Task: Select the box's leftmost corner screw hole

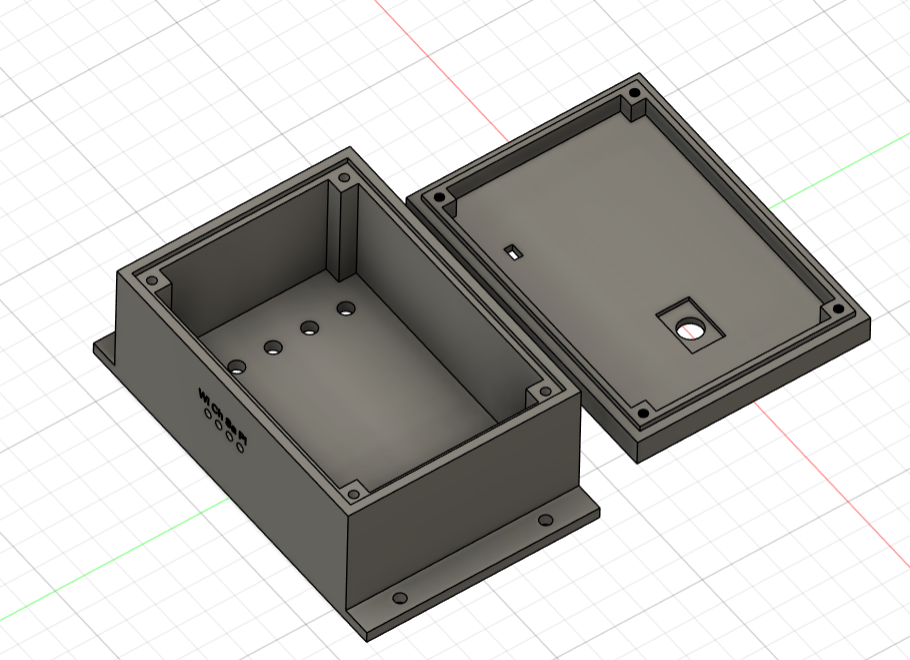Action: coord(151,282)
